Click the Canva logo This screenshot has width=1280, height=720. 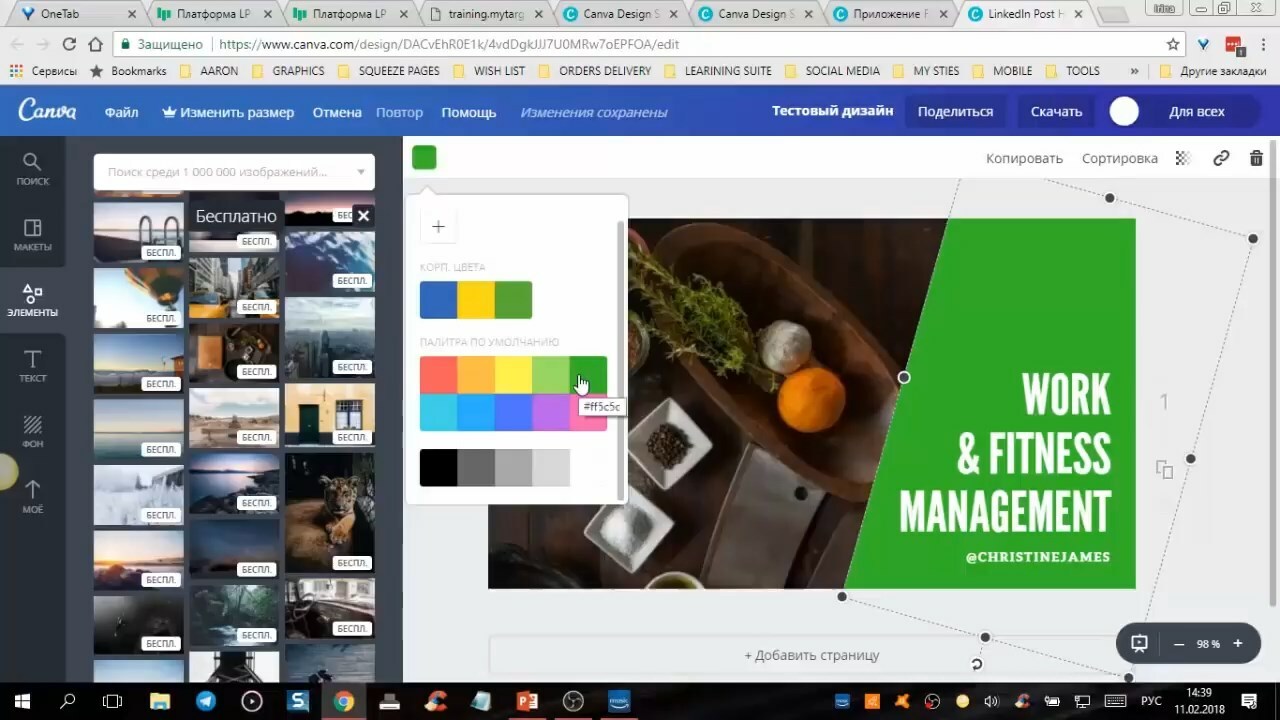[47, 111]
